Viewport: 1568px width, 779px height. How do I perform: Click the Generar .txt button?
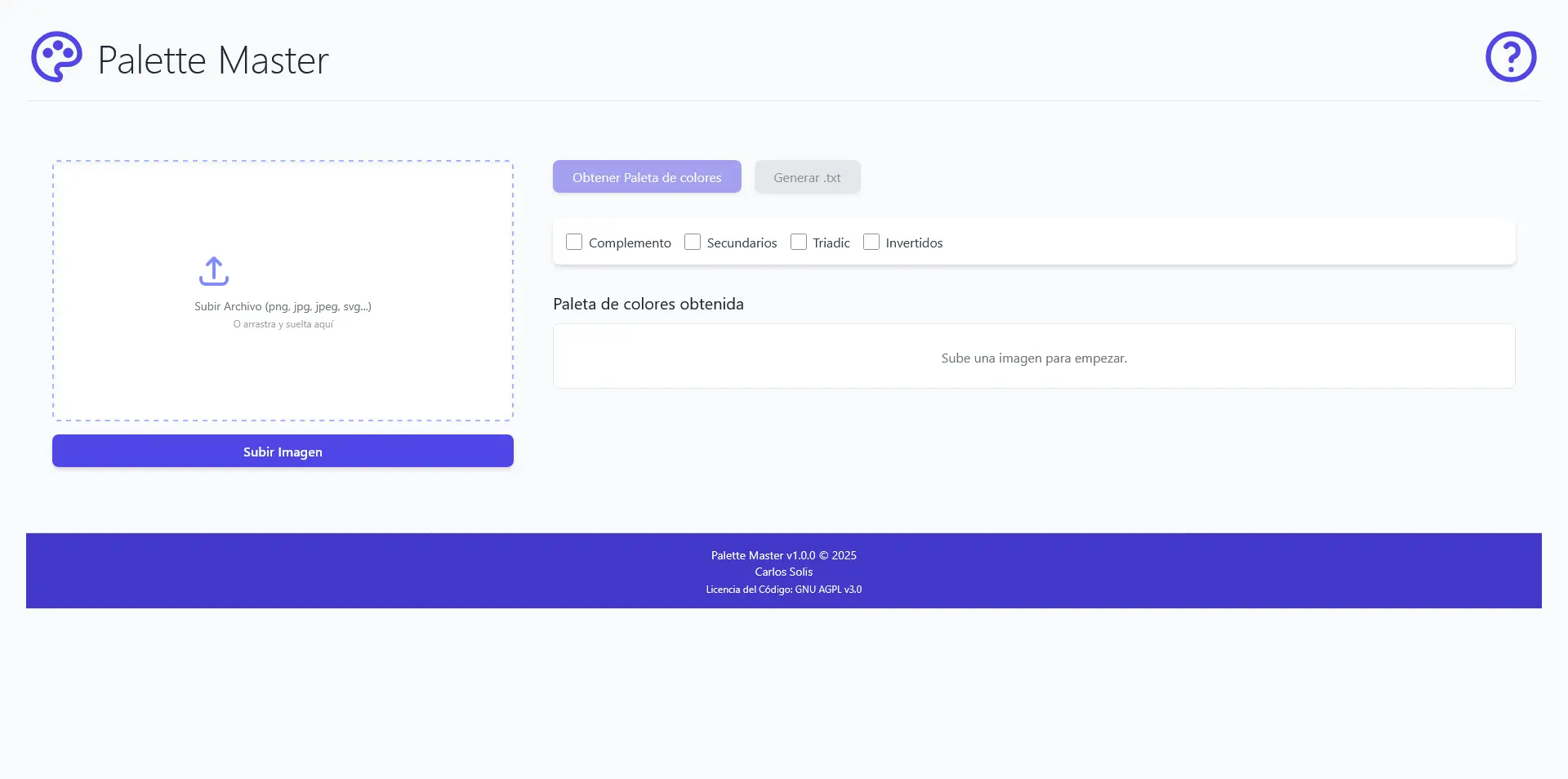[807, 176]
